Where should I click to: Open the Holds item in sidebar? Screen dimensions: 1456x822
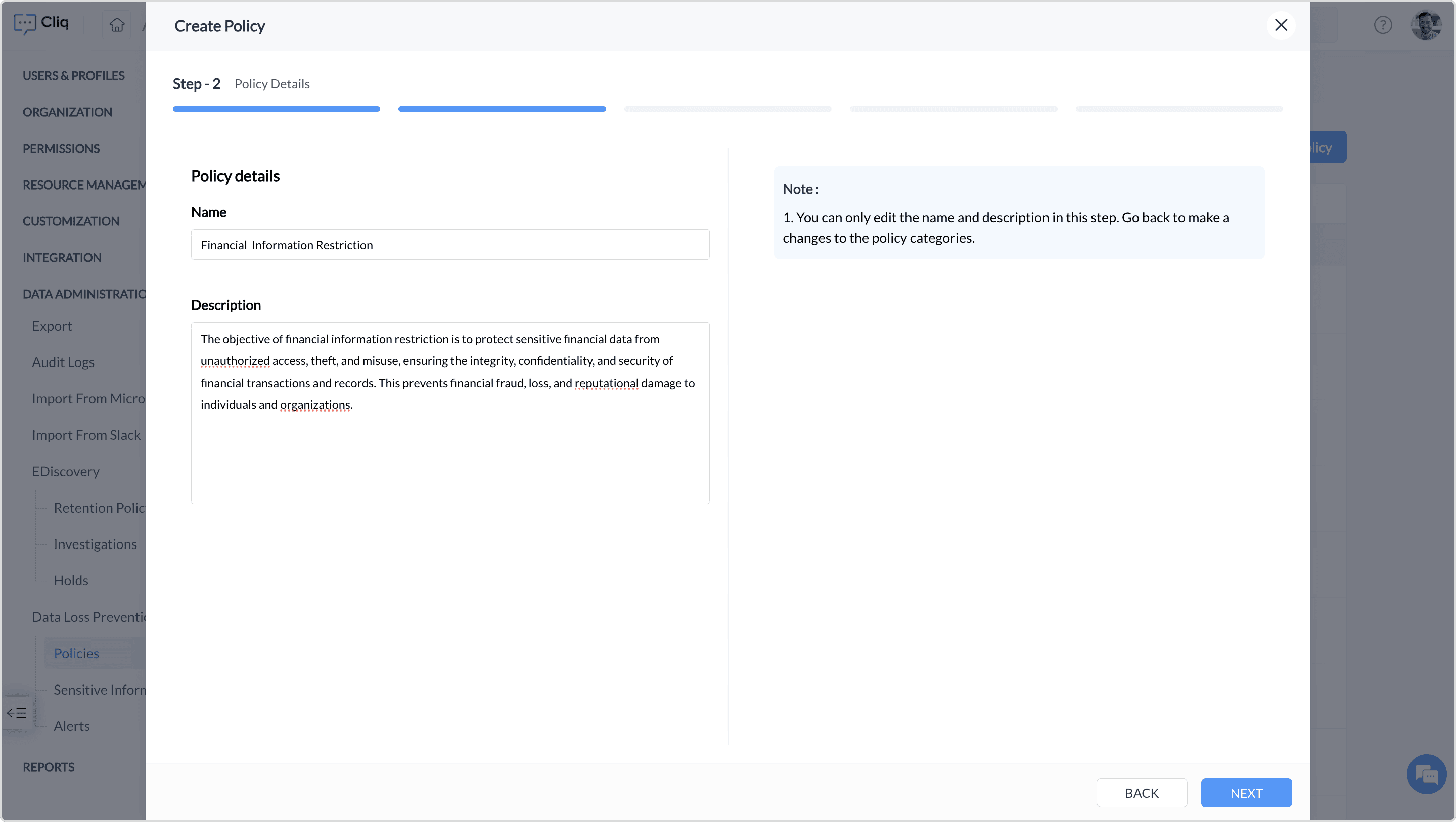(x=71, y=580)
